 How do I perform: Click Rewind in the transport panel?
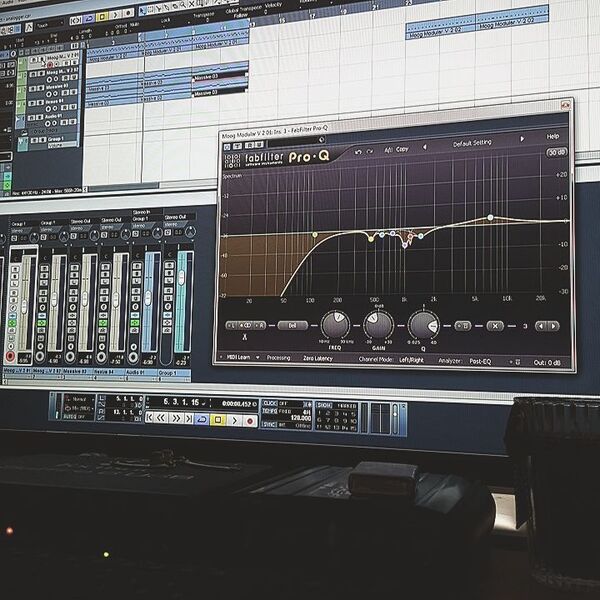(x=161, y=418)
